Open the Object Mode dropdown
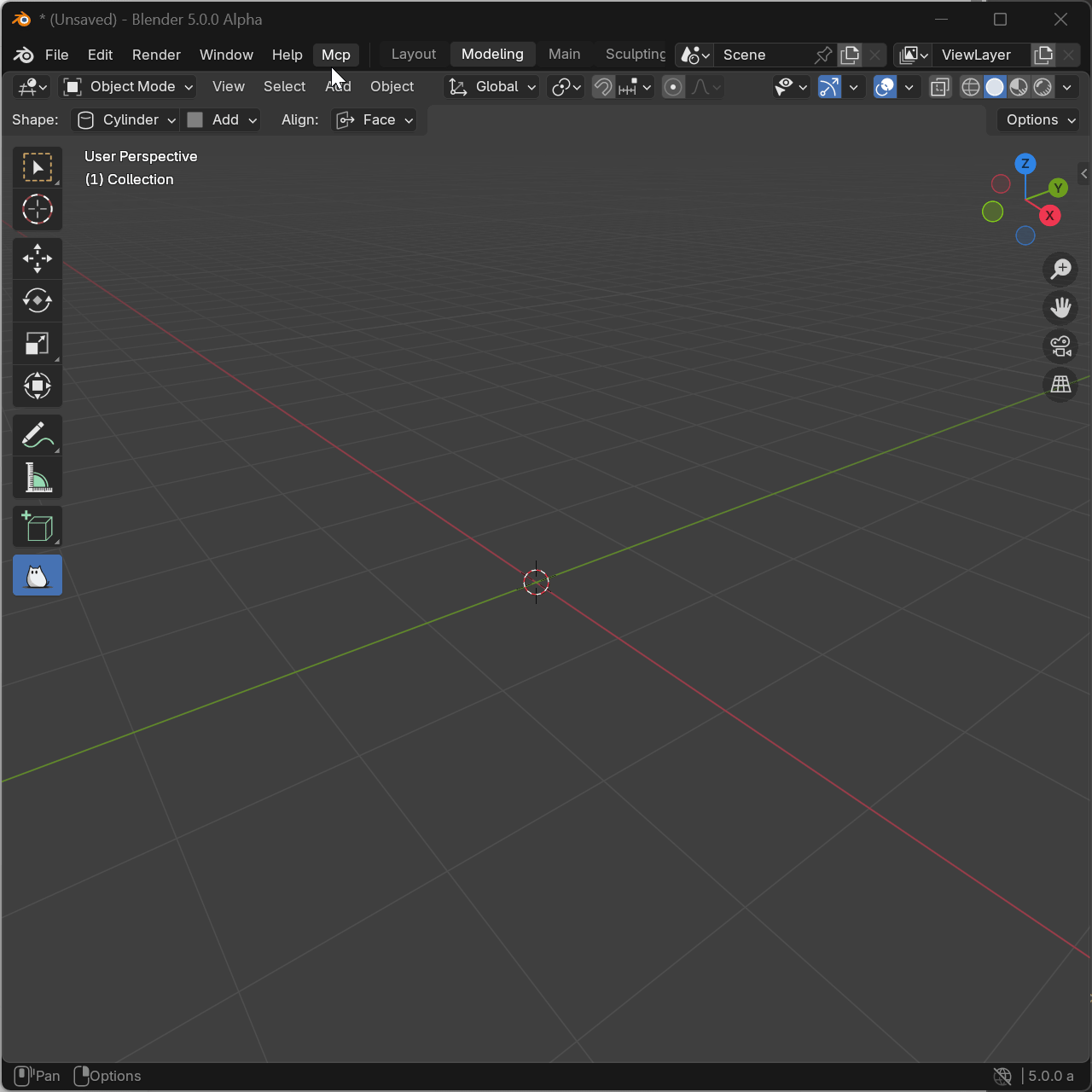The image size is (1092, 1092). pyautogui.click(x=129, y=87)
